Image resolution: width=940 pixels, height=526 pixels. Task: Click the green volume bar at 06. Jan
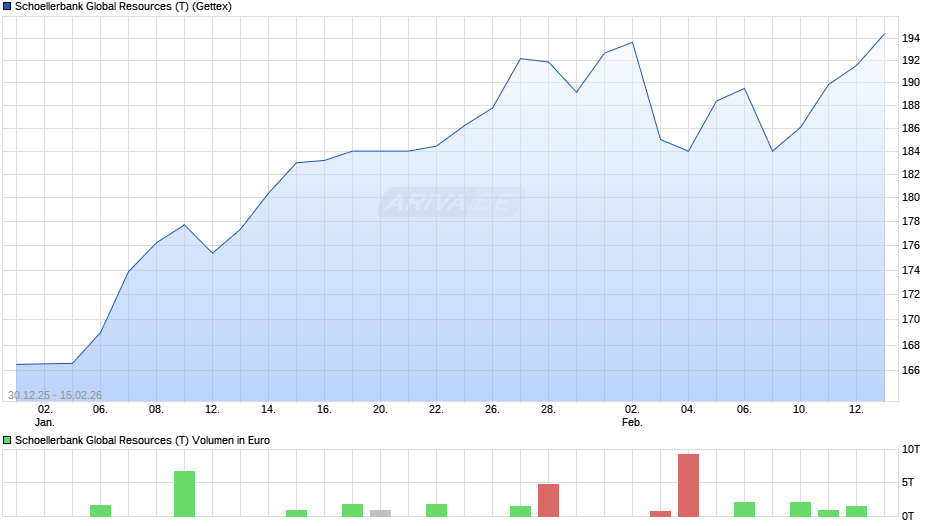(x=100, y=511)
